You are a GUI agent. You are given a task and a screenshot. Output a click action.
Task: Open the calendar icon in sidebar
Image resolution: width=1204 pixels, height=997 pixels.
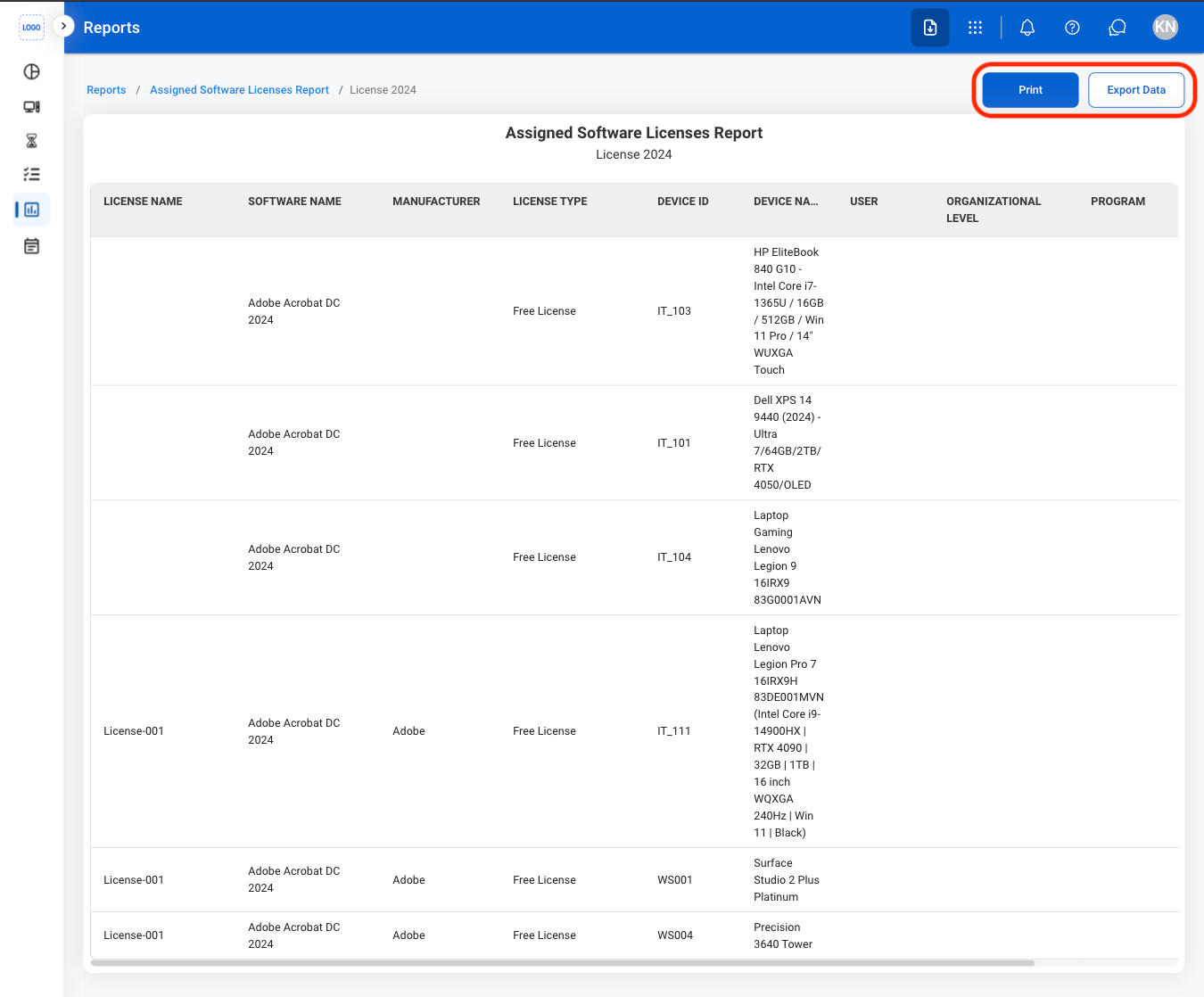tap(31, 246)
